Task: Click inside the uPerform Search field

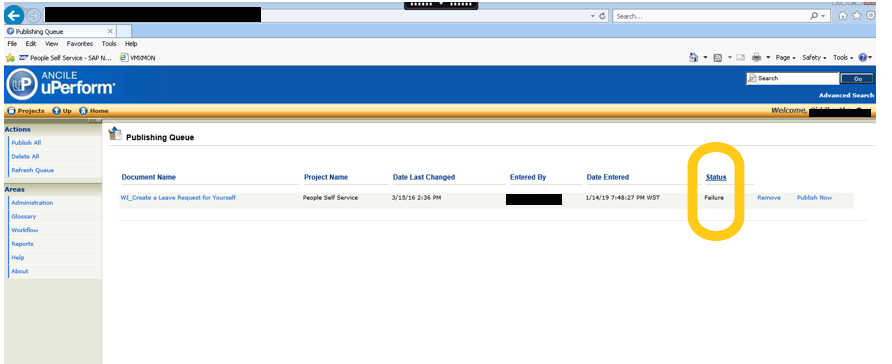Action: 792,78
